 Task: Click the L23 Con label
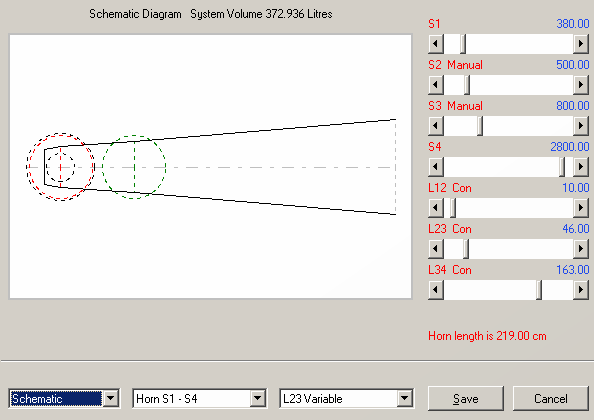pyautogui.click(x=450, y=229)
